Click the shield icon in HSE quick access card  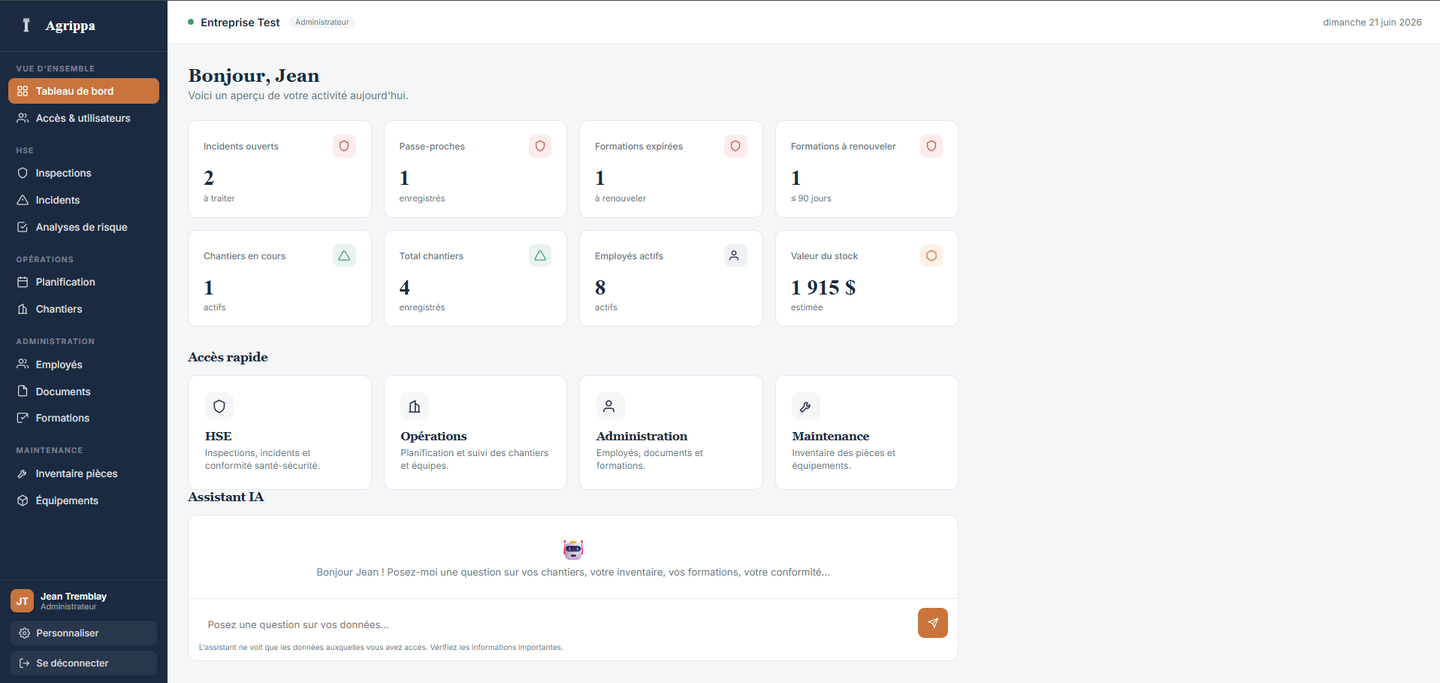tap(219, 406)
